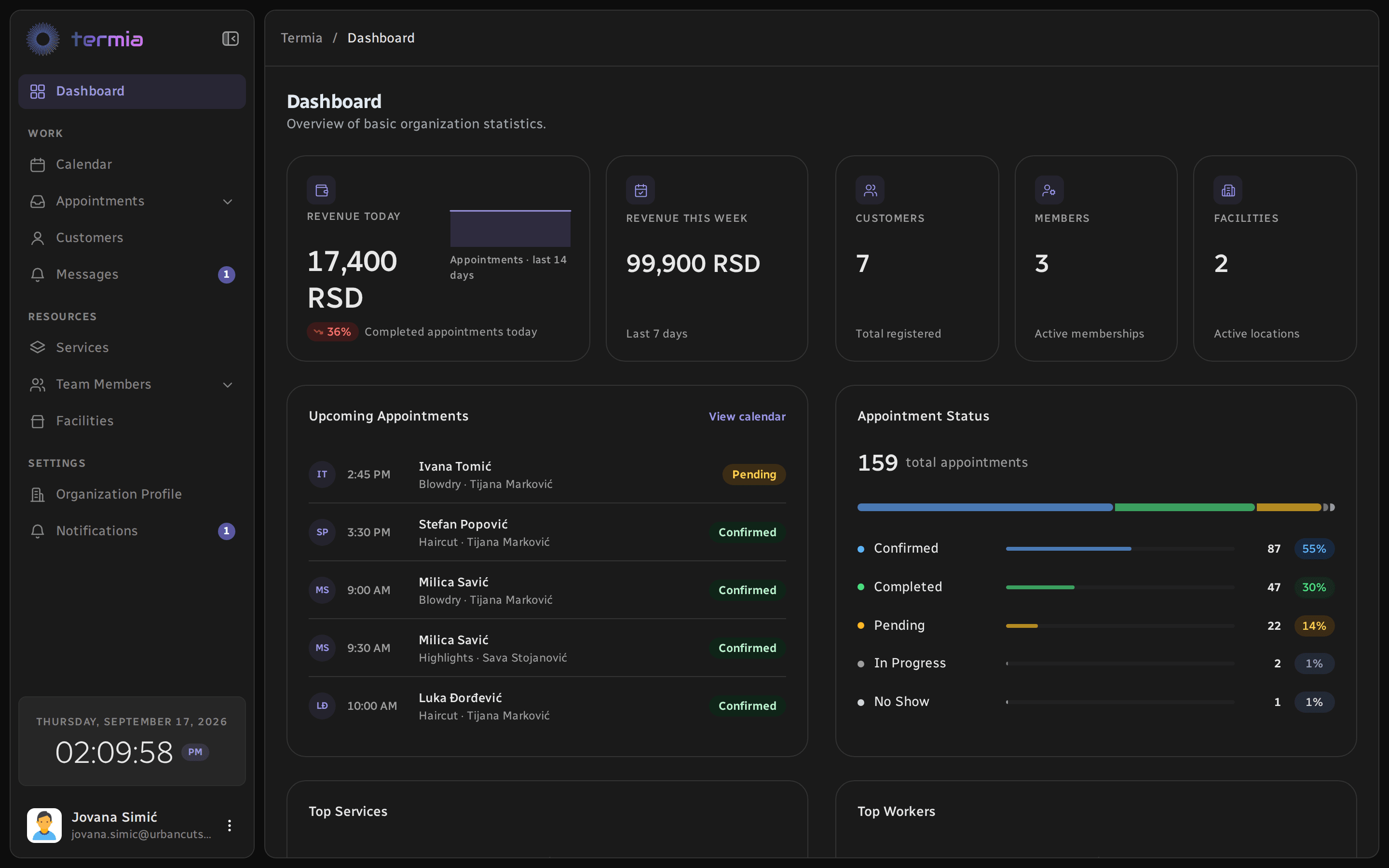Viewport: 1389px width, 868px height.
Task: Click the Dashboard grid icon in sidebar
Action: coord(37,91)
